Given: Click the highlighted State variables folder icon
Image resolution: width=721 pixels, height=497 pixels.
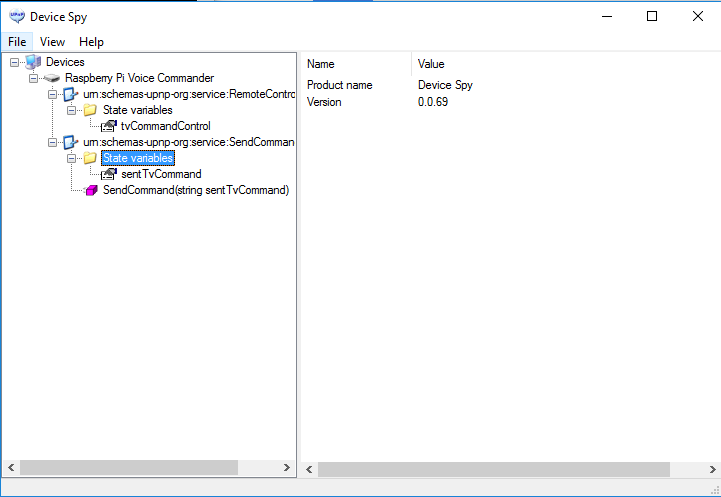Looking at the screenshot, I should tap(90, 158).
